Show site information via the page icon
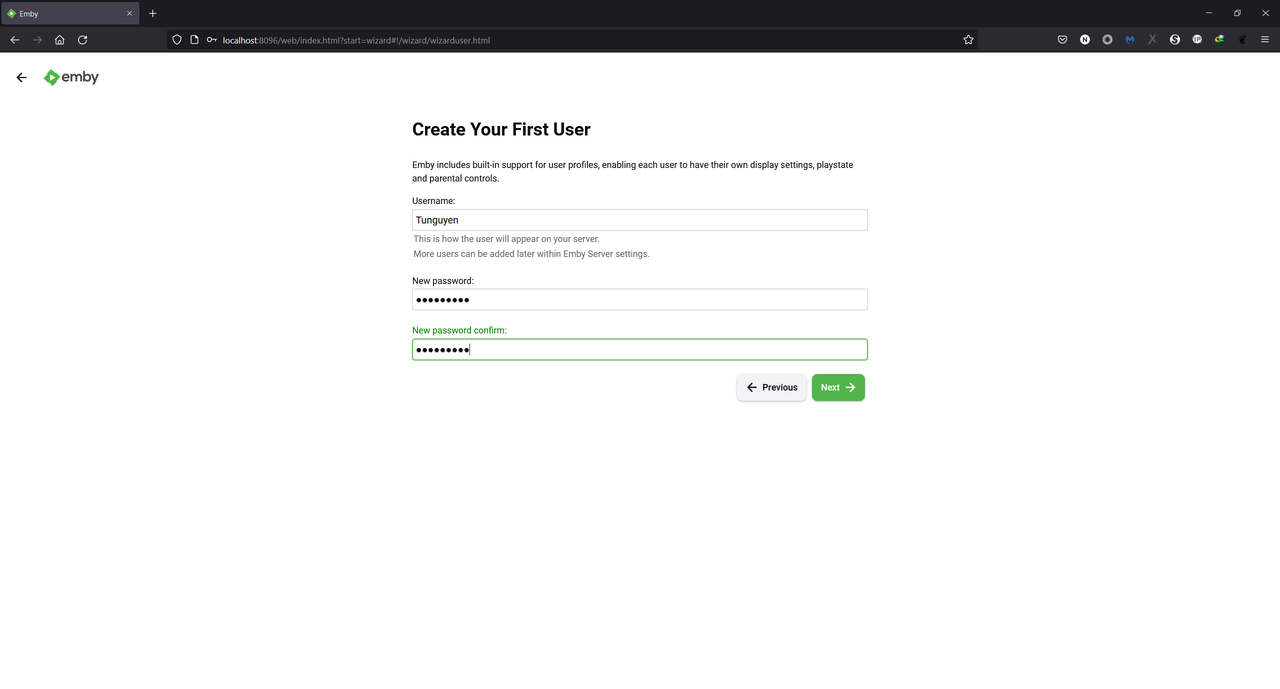 (x=194, y=40)
